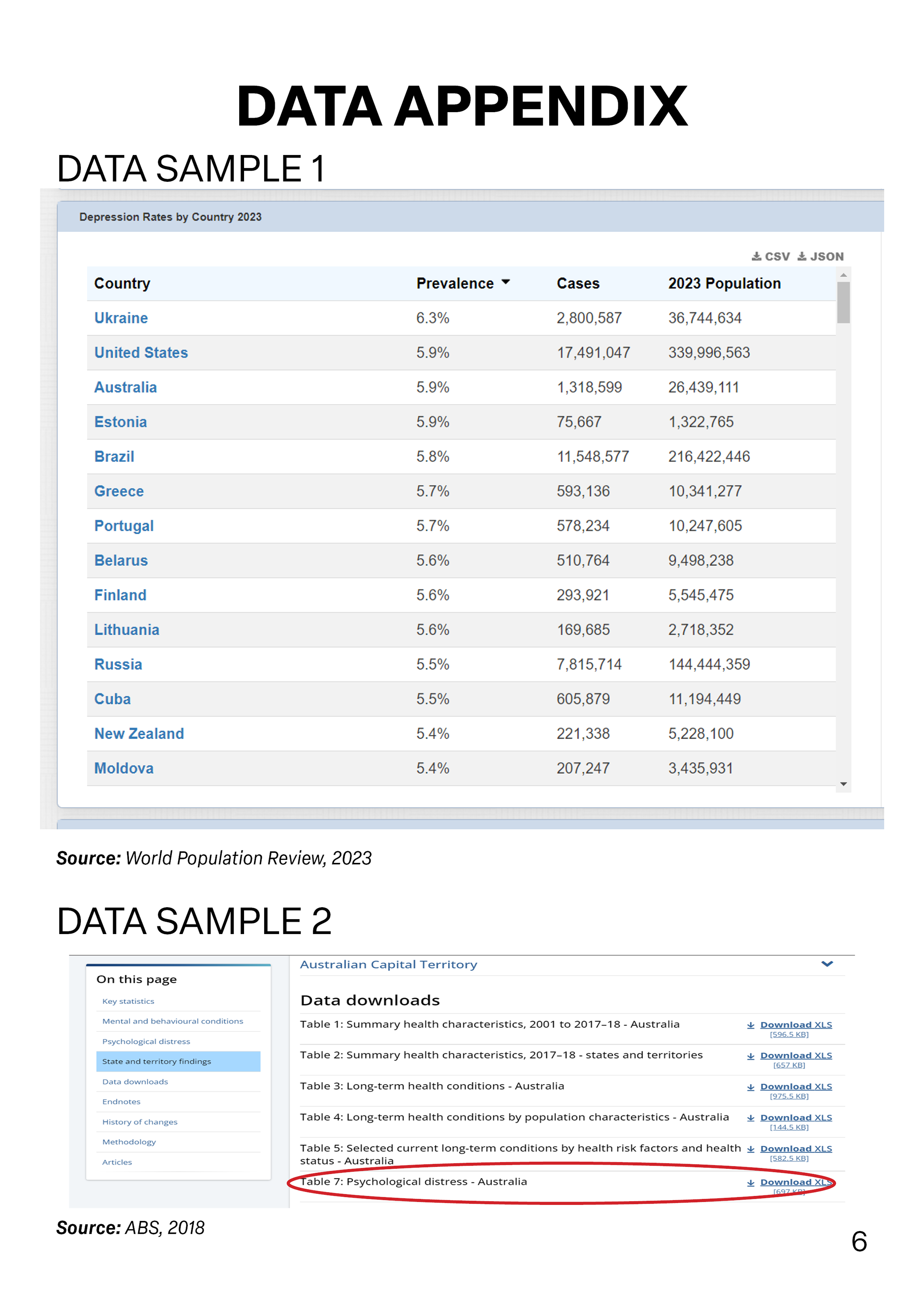Click the download arrow icon for Table 3

pos(750,1087)
